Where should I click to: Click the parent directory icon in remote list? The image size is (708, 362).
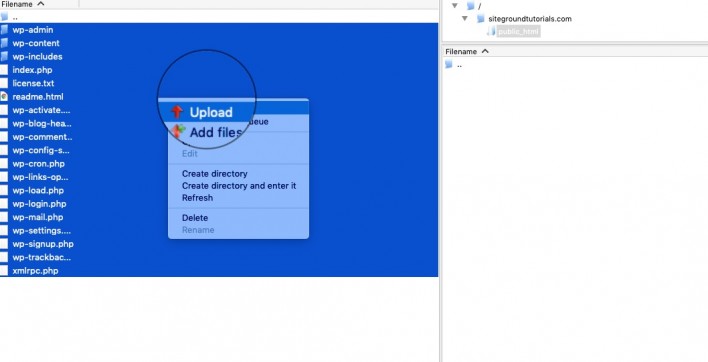[x=448, y=65]
